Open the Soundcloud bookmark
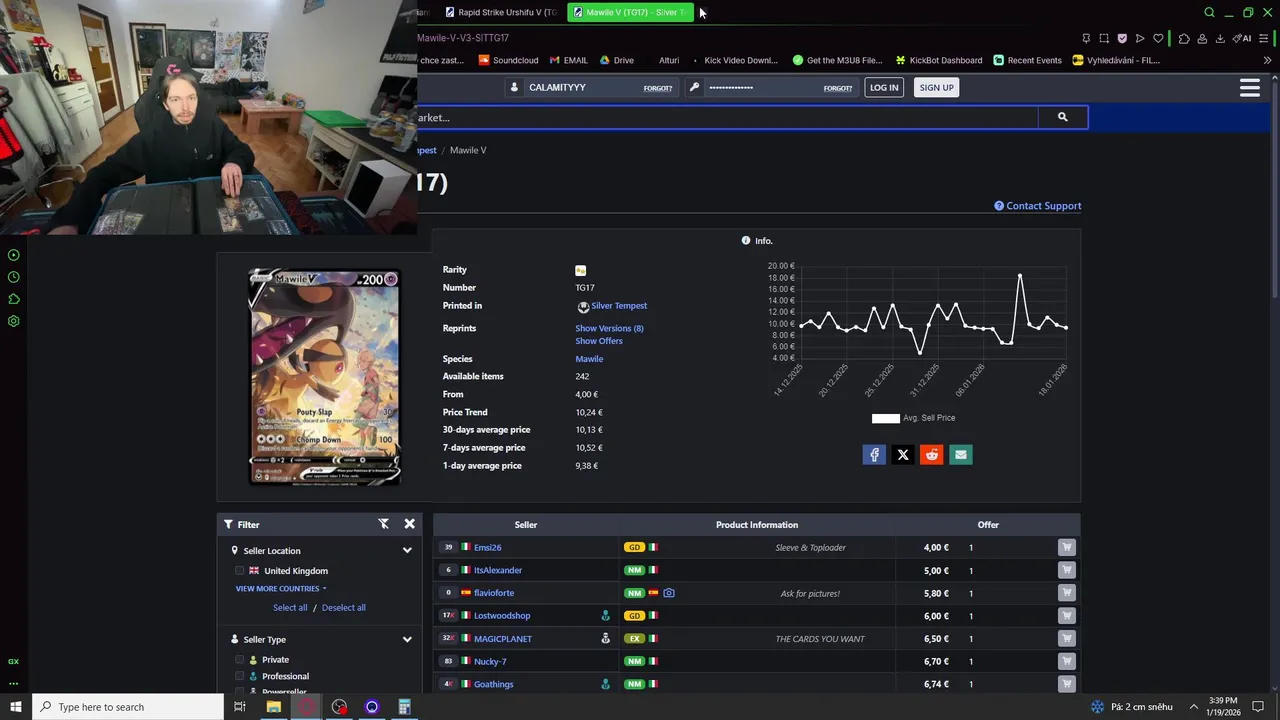Screen dimensions: 1280x720 [x=508, y=60]
